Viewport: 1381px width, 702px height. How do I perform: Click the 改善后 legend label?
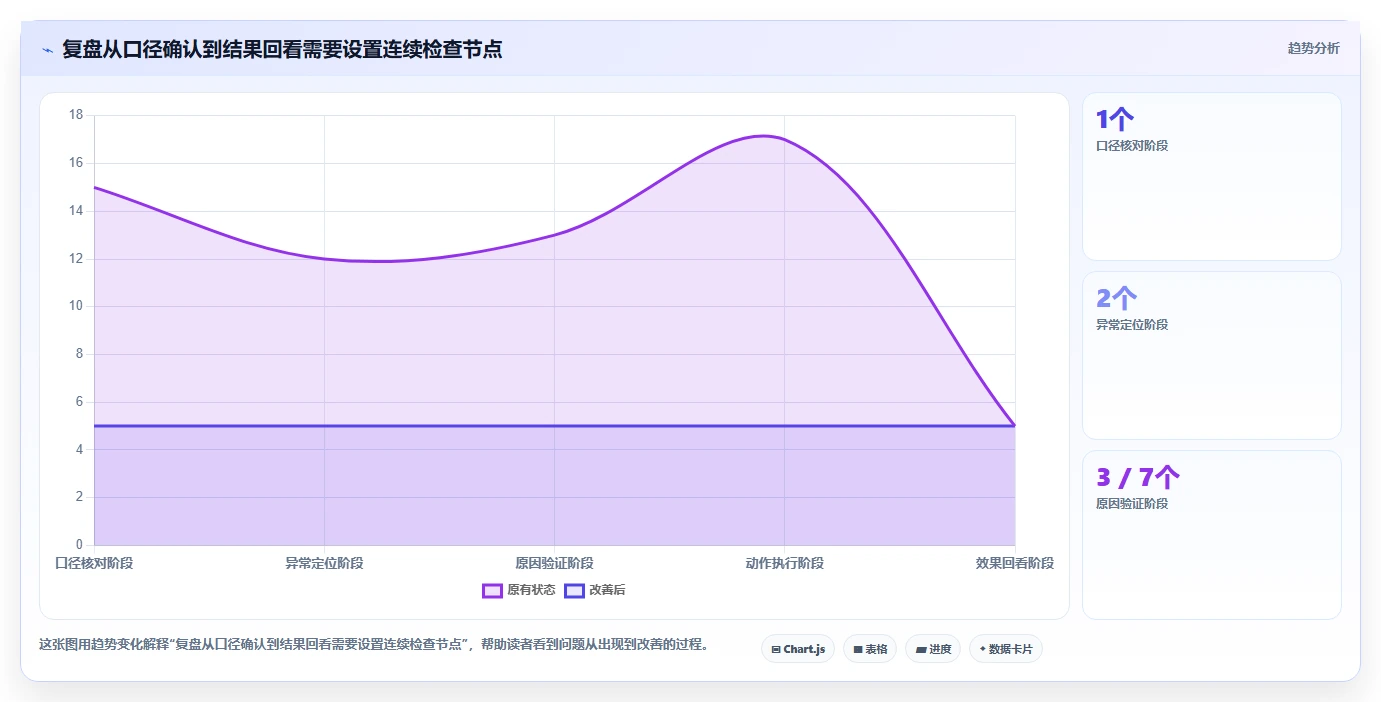[607, 590]
